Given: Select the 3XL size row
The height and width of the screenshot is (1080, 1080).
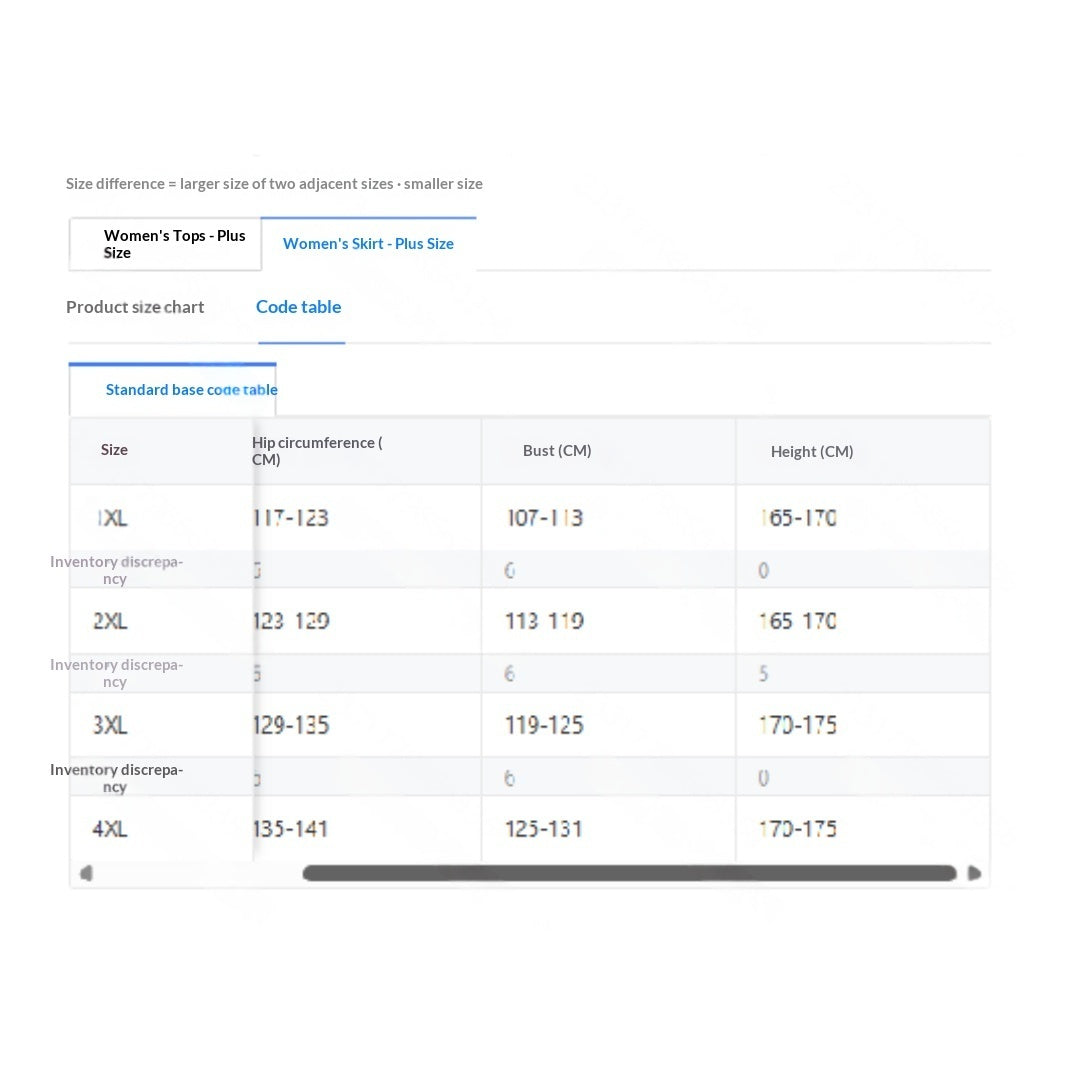Looking at the screenshot, I should (530, 725).
